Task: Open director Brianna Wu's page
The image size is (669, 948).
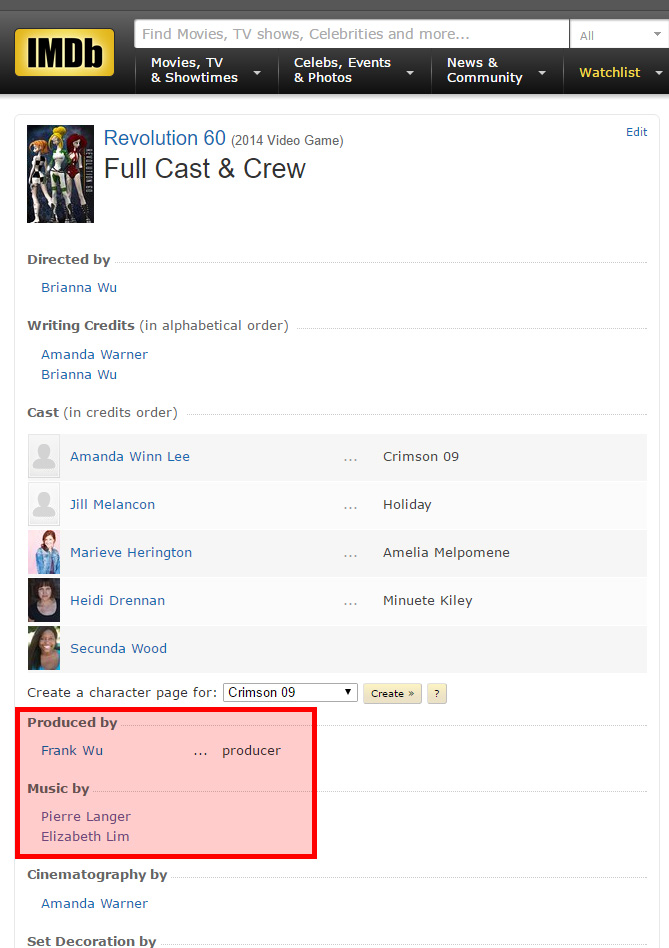Action: click(x=79, y=288)
